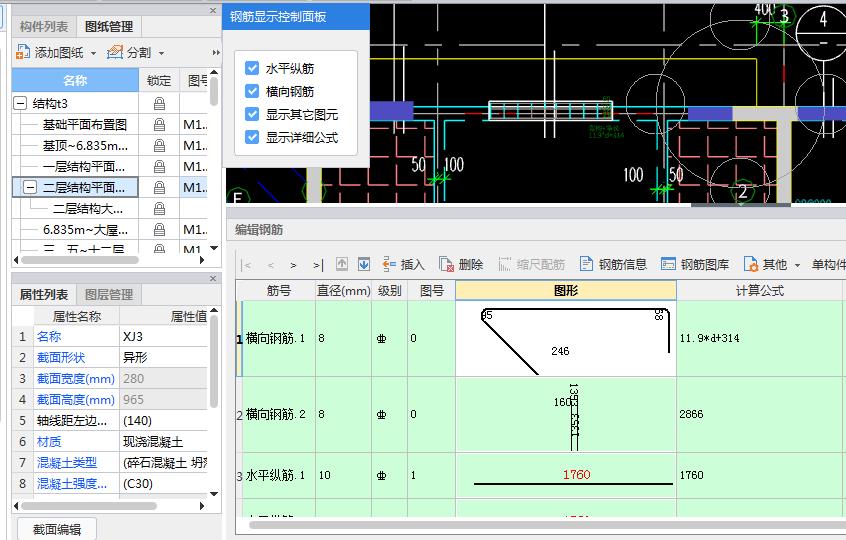Viewport: 846px width, 540px height.
Task: Go to first rebar record
Action: click(x=246, y=265)
